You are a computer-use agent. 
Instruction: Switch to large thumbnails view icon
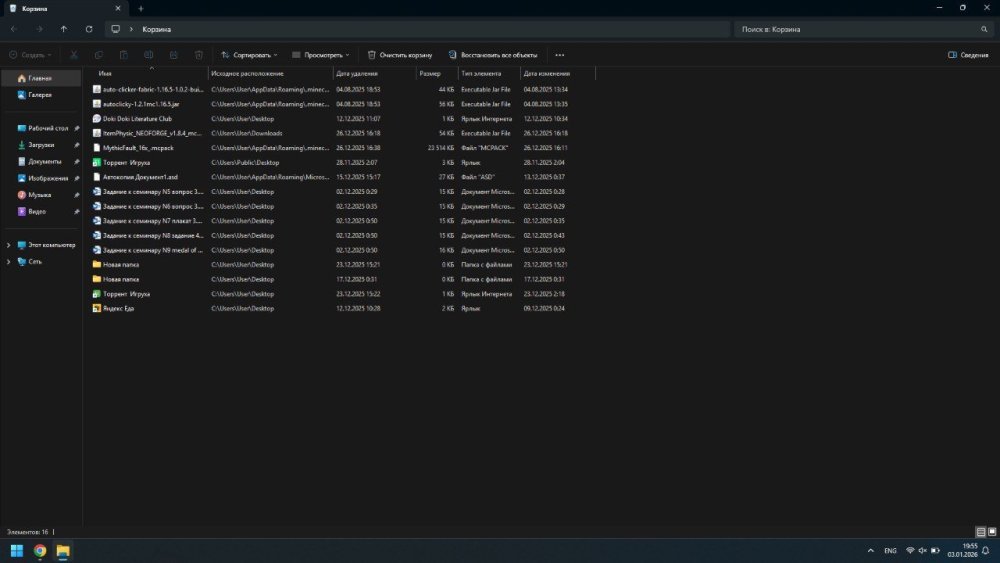pos(992,532)
